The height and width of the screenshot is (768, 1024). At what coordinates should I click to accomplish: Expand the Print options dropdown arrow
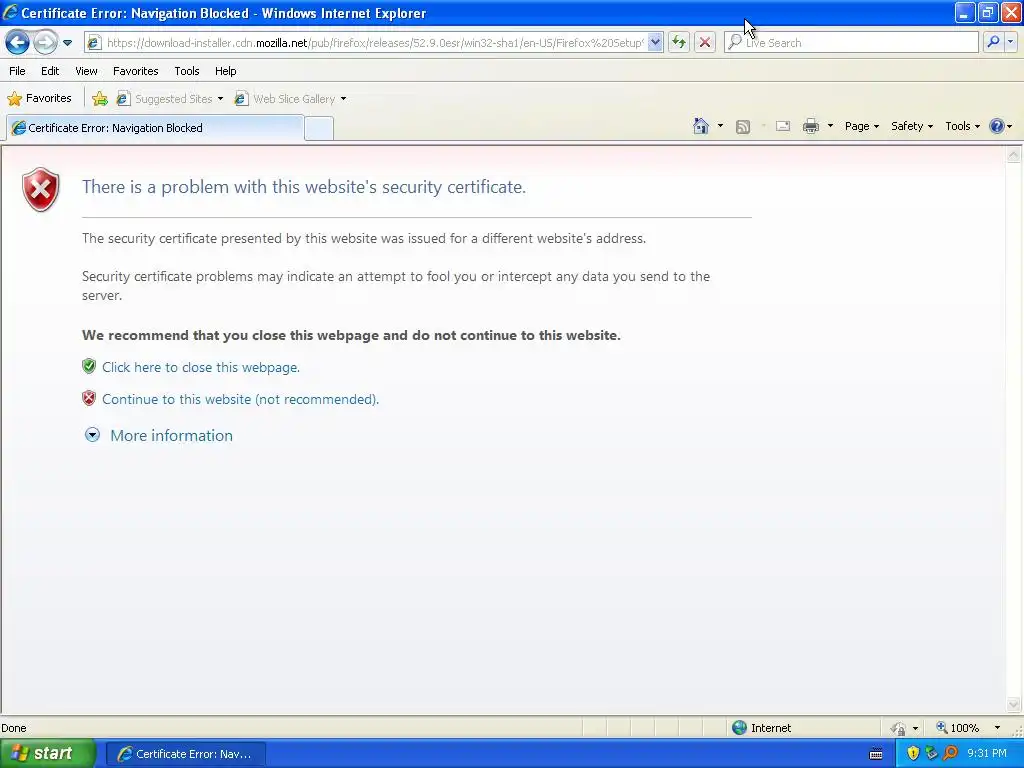tap(830, 126)
